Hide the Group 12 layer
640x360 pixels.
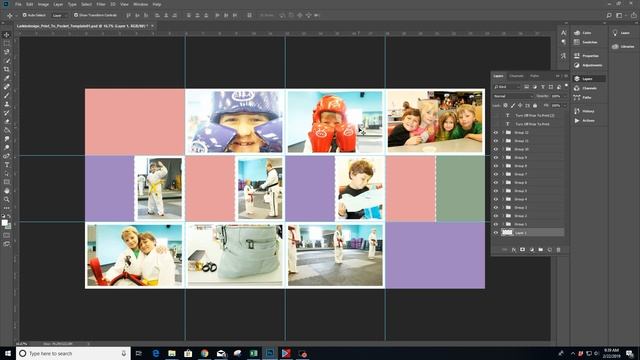[496, 132]
